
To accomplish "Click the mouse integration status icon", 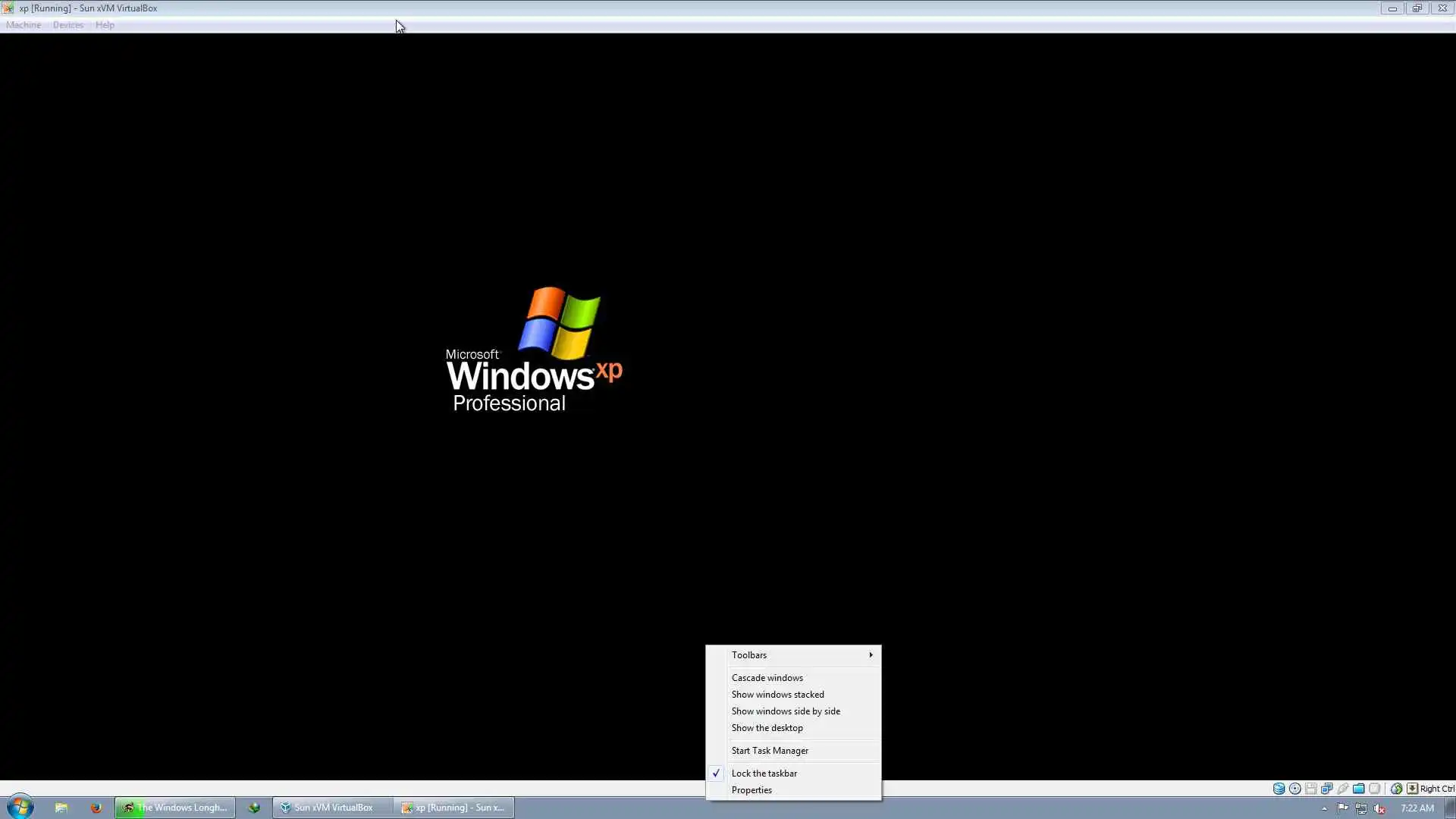I will tap(1396, 789).
